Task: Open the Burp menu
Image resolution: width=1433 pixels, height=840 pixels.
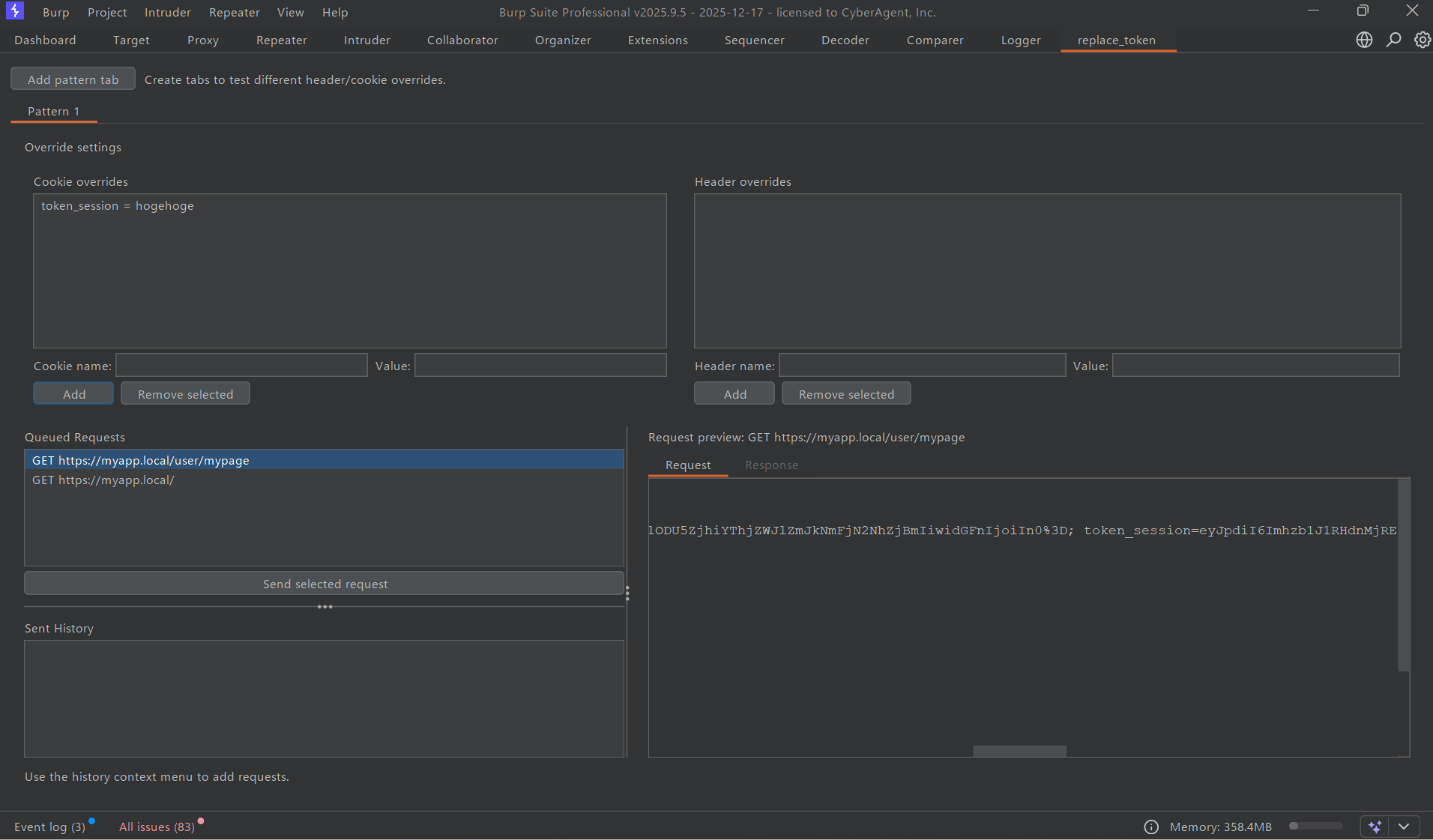Action: (55, 12)
